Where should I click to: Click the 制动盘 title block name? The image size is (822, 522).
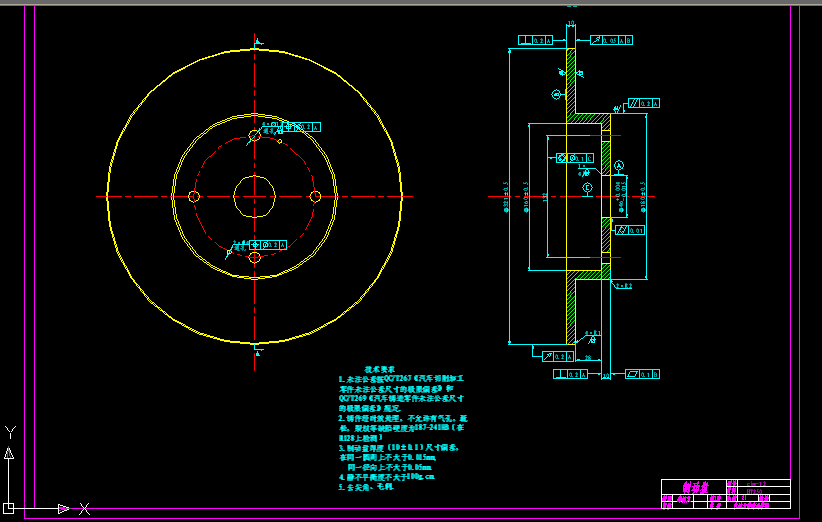(696, 487)
